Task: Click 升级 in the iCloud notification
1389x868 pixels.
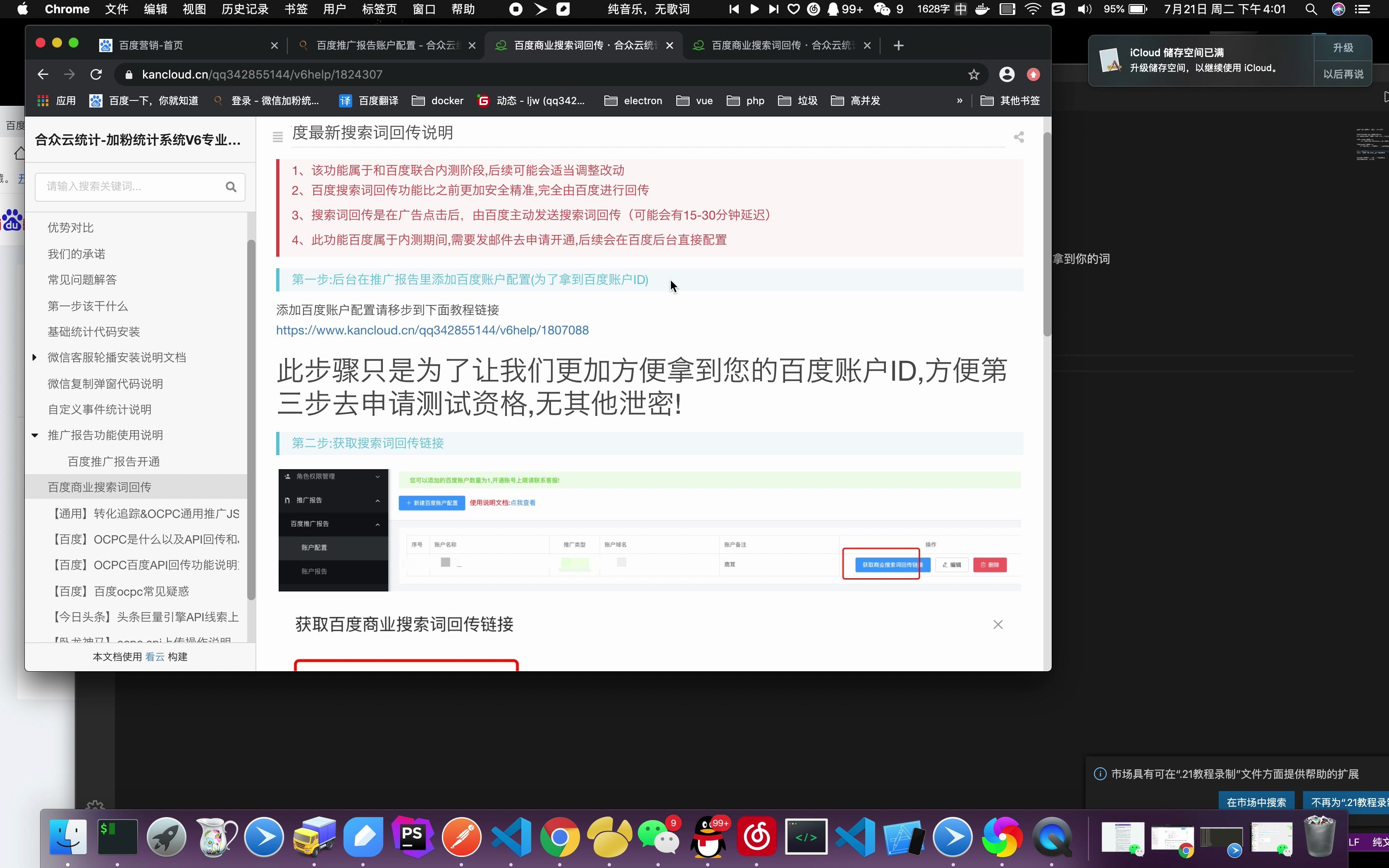Action: tap(1343, 48)
